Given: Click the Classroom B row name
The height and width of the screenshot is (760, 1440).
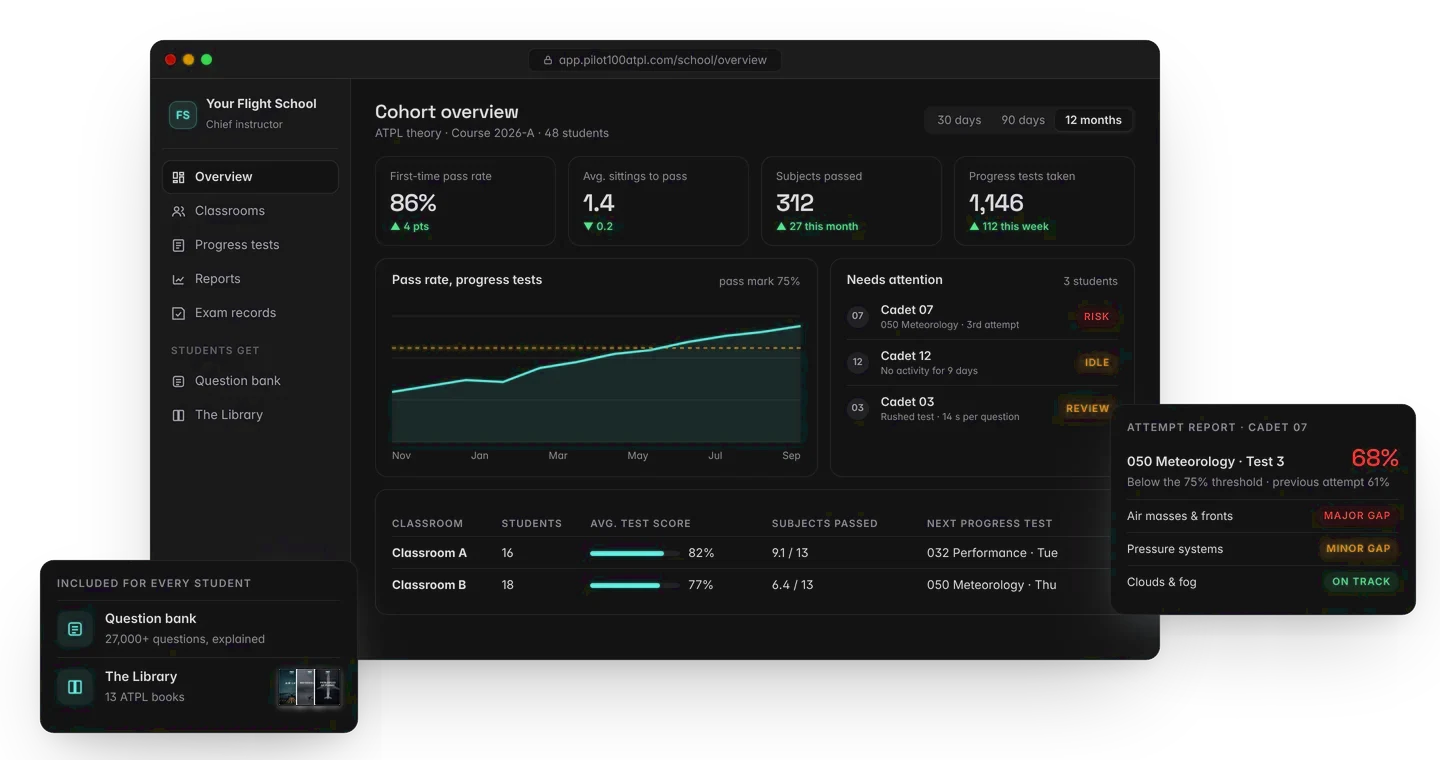Looking at the screenshot, I should click(429, 585).
